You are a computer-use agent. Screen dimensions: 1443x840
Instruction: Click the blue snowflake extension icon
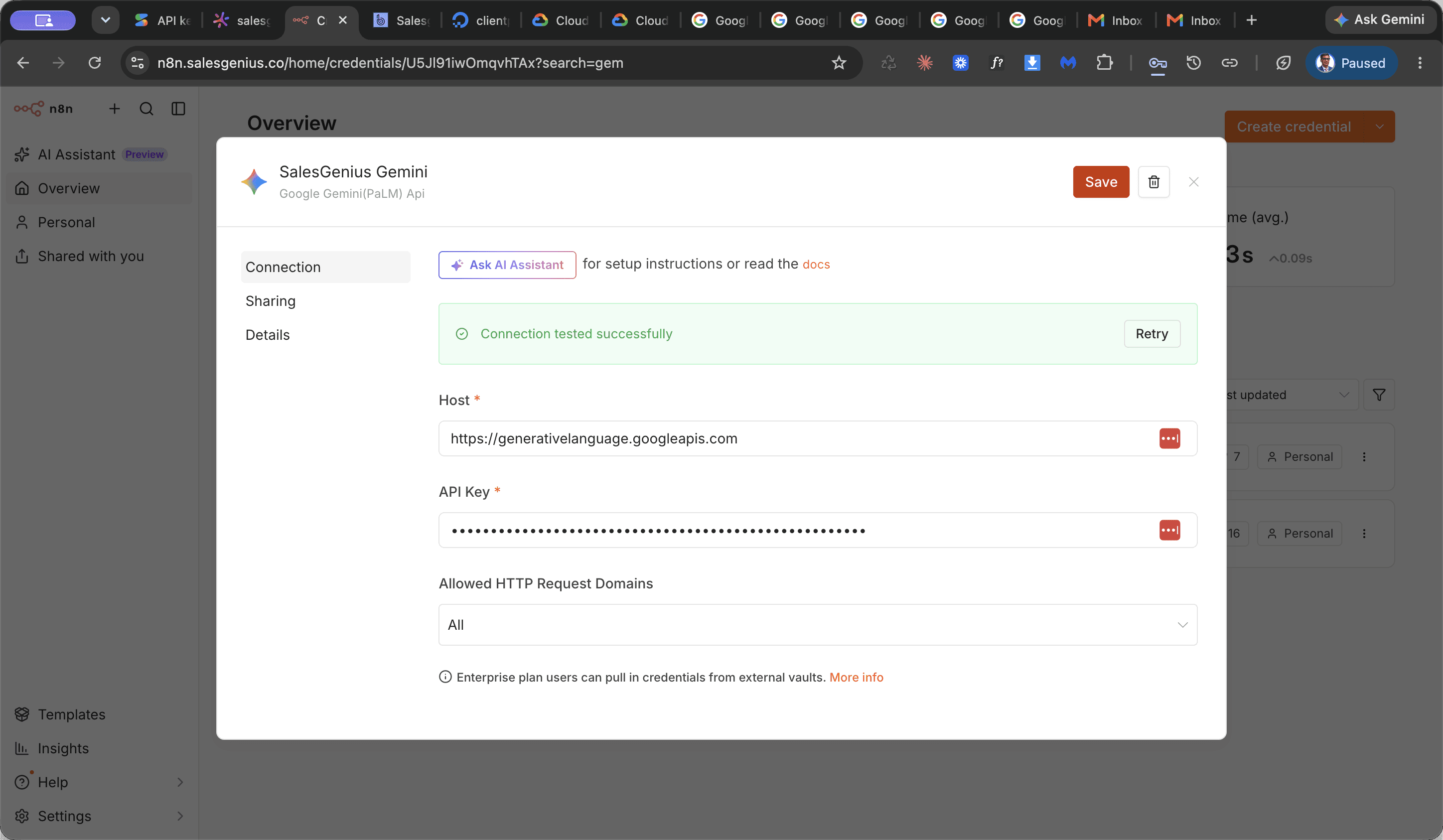pyautogui.click(x=960, y=63)
